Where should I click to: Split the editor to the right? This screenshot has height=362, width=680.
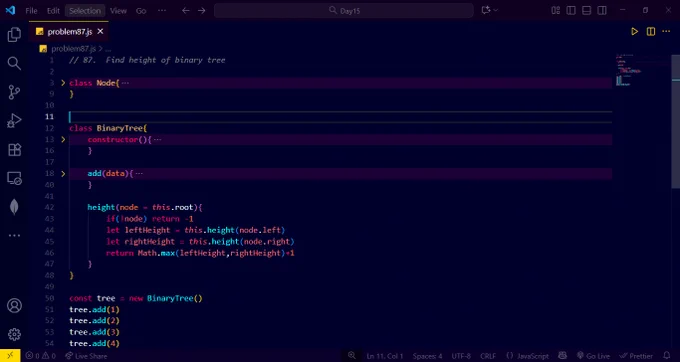651,31
